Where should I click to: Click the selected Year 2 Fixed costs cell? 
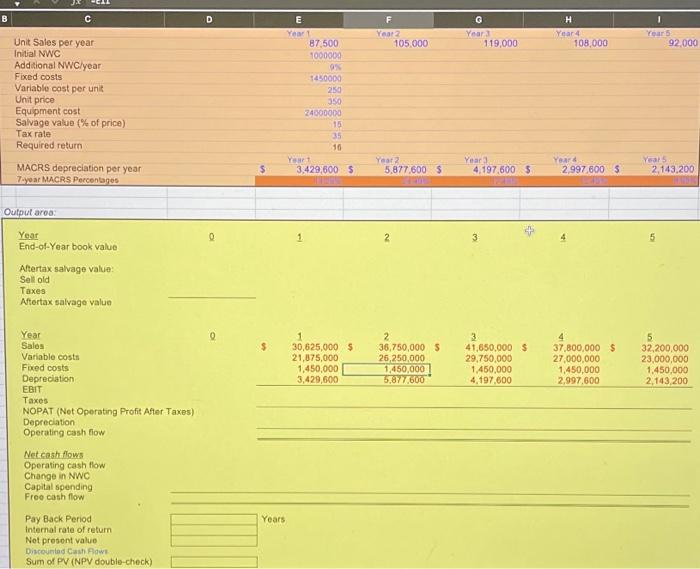coord(386,370)
